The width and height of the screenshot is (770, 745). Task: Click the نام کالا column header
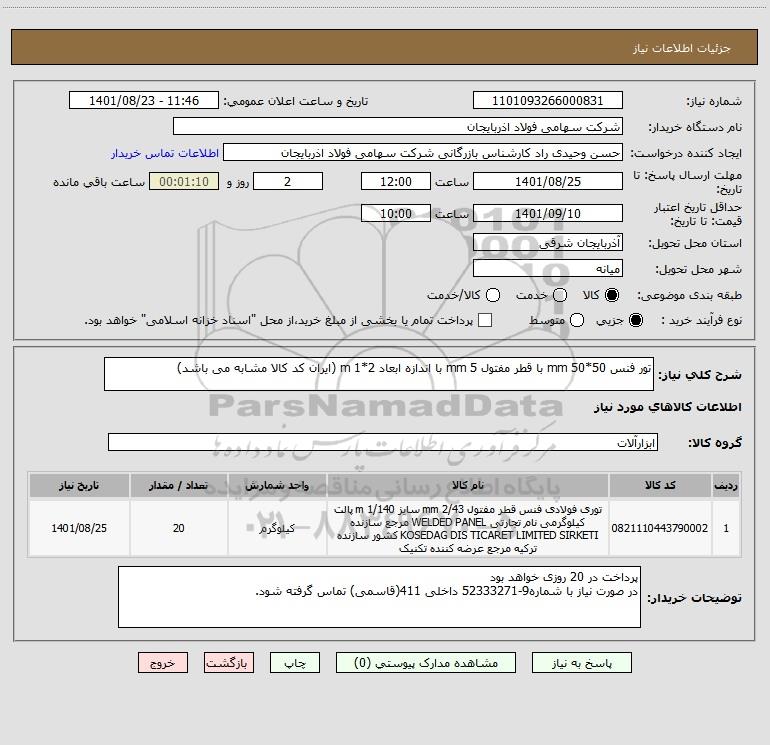pyautogui.click(x=468, y=485)
